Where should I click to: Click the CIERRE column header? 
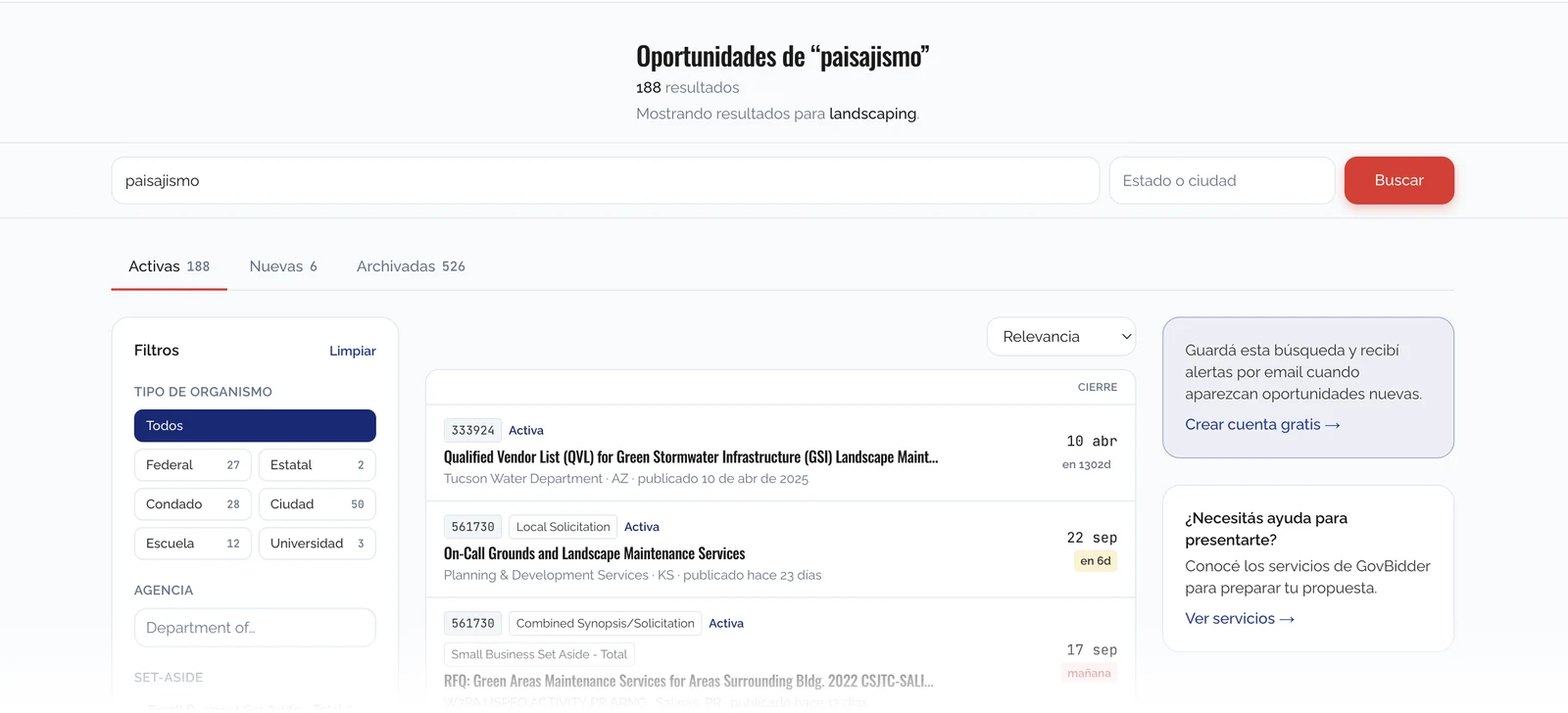click(x=1098, y=387)
